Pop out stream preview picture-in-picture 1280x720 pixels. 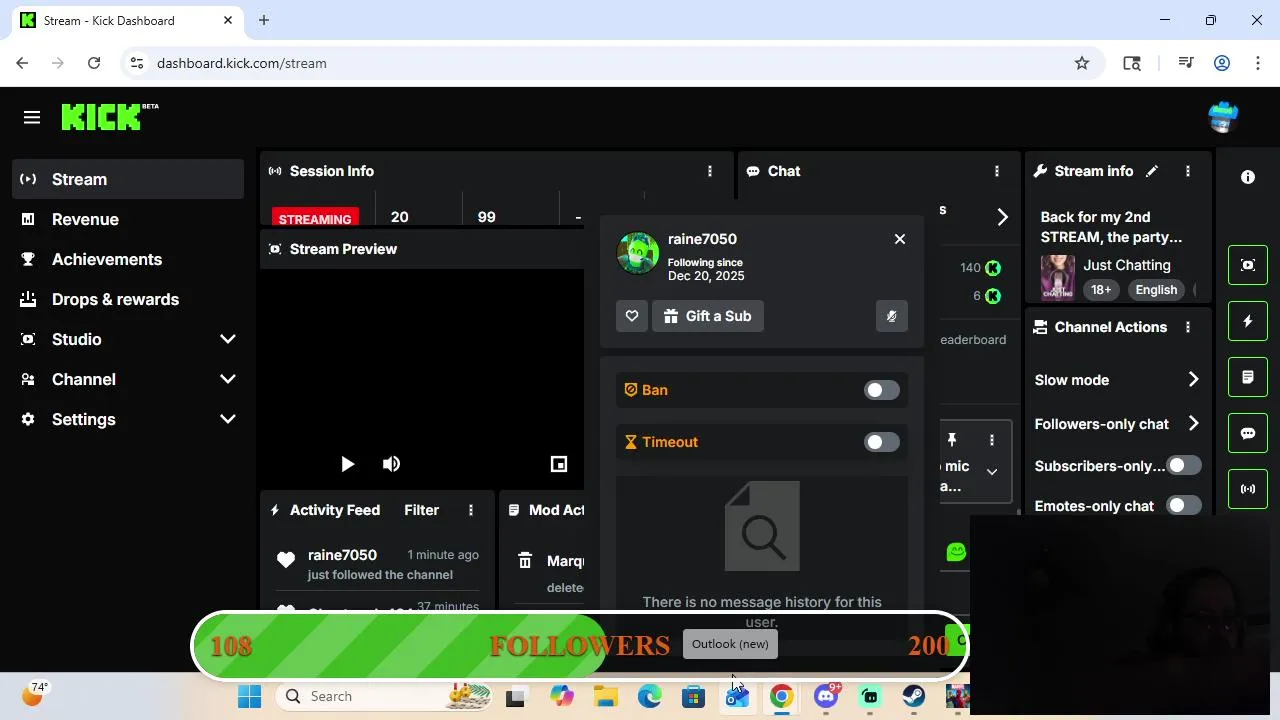point(559,464)
